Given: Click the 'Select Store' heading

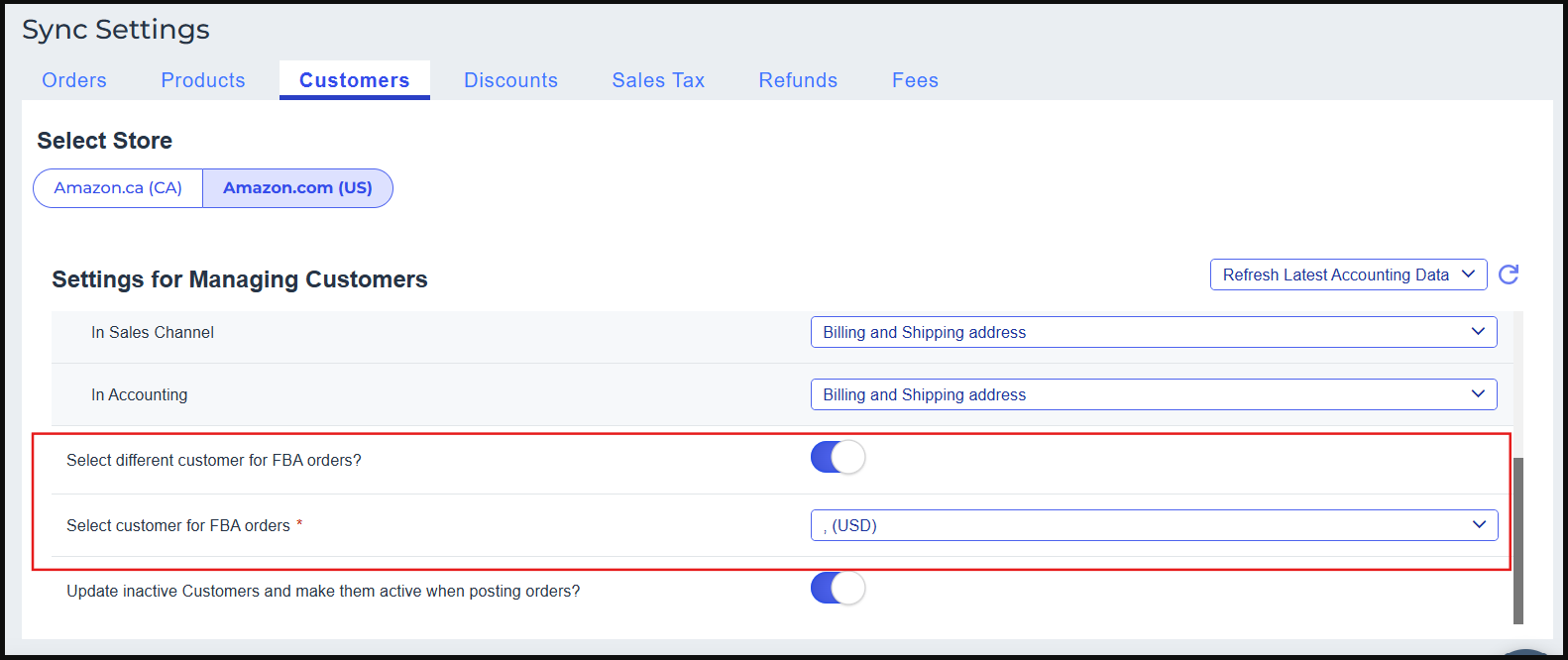Looking at the screenshot, I should [x=105, y=141].
